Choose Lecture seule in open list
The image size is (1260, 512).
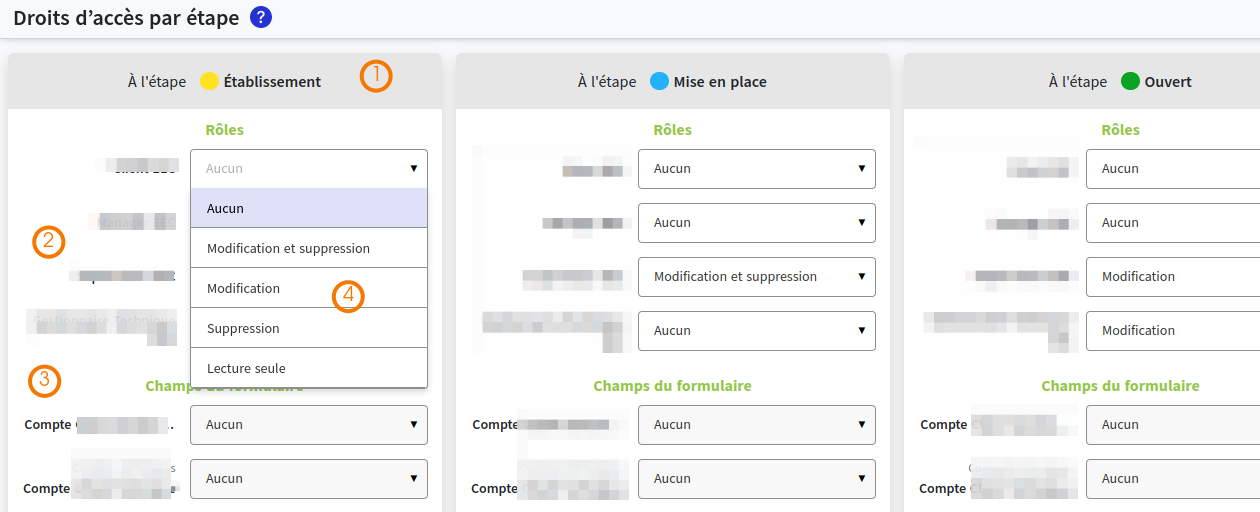click(308, 368)
